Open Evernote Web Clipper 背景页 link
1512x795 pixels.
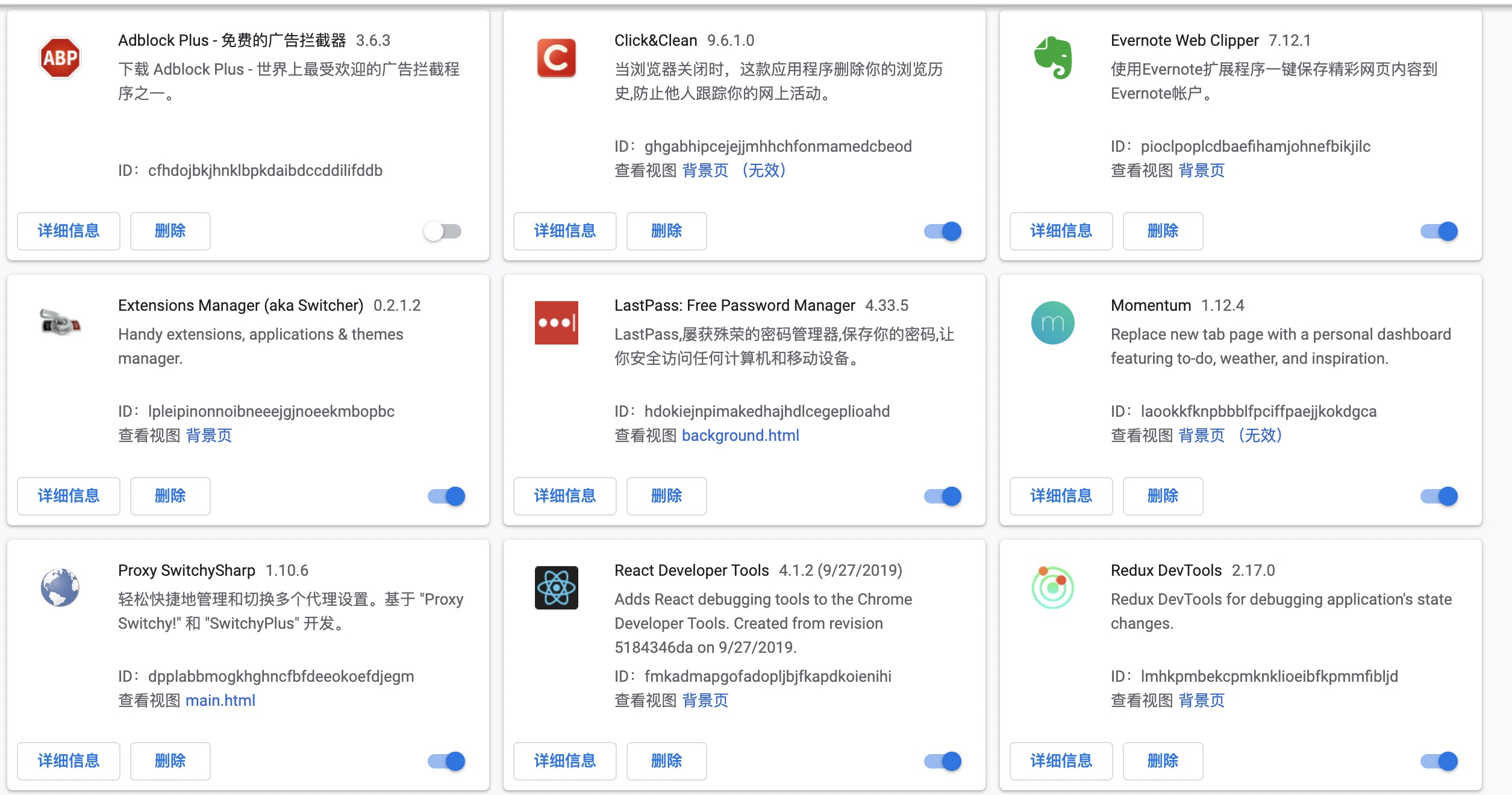coord(1201,170)
